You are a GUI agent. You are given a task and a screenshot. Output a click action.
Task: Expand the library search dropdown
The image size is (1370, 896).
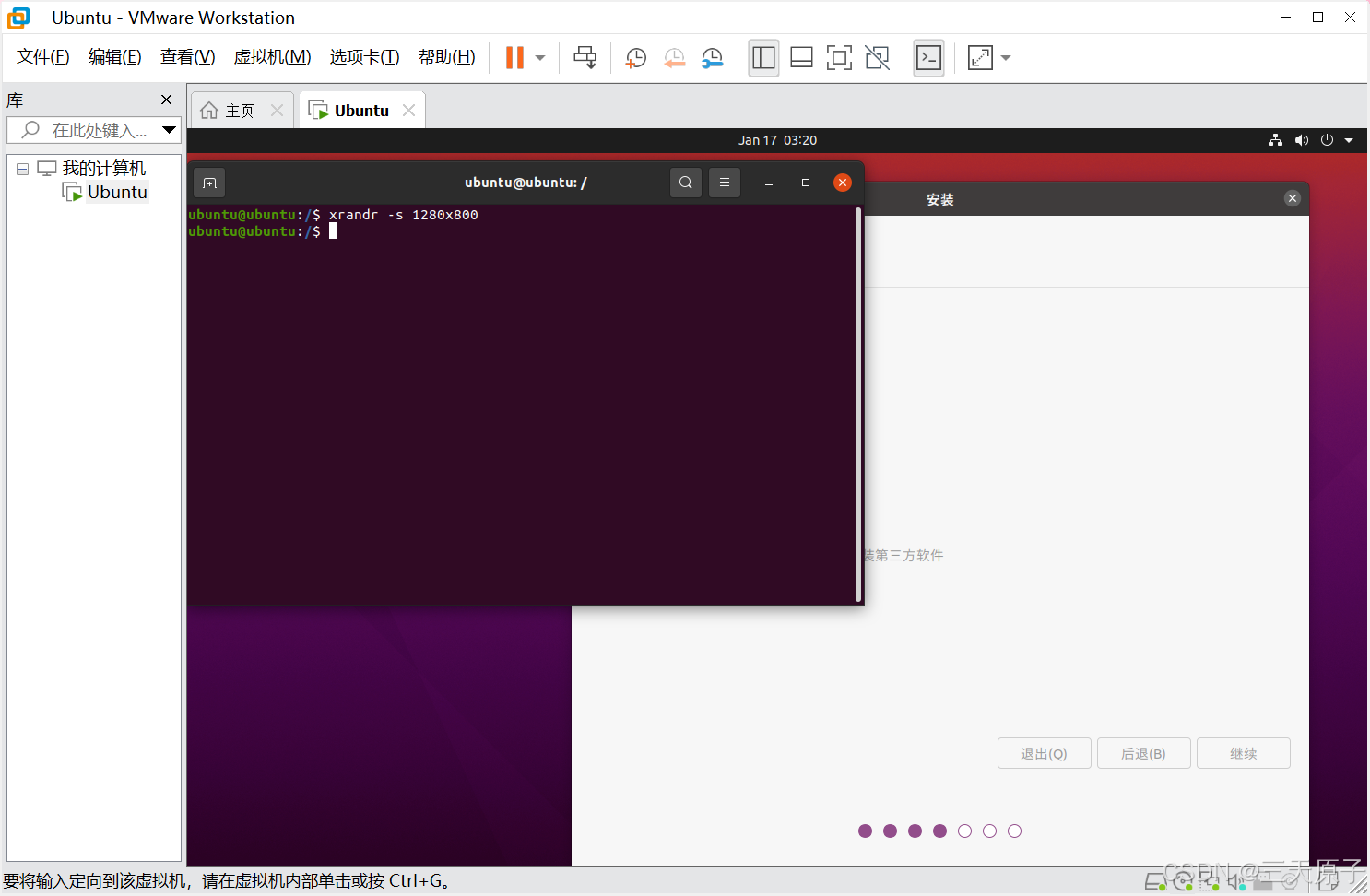pos(171,130)
